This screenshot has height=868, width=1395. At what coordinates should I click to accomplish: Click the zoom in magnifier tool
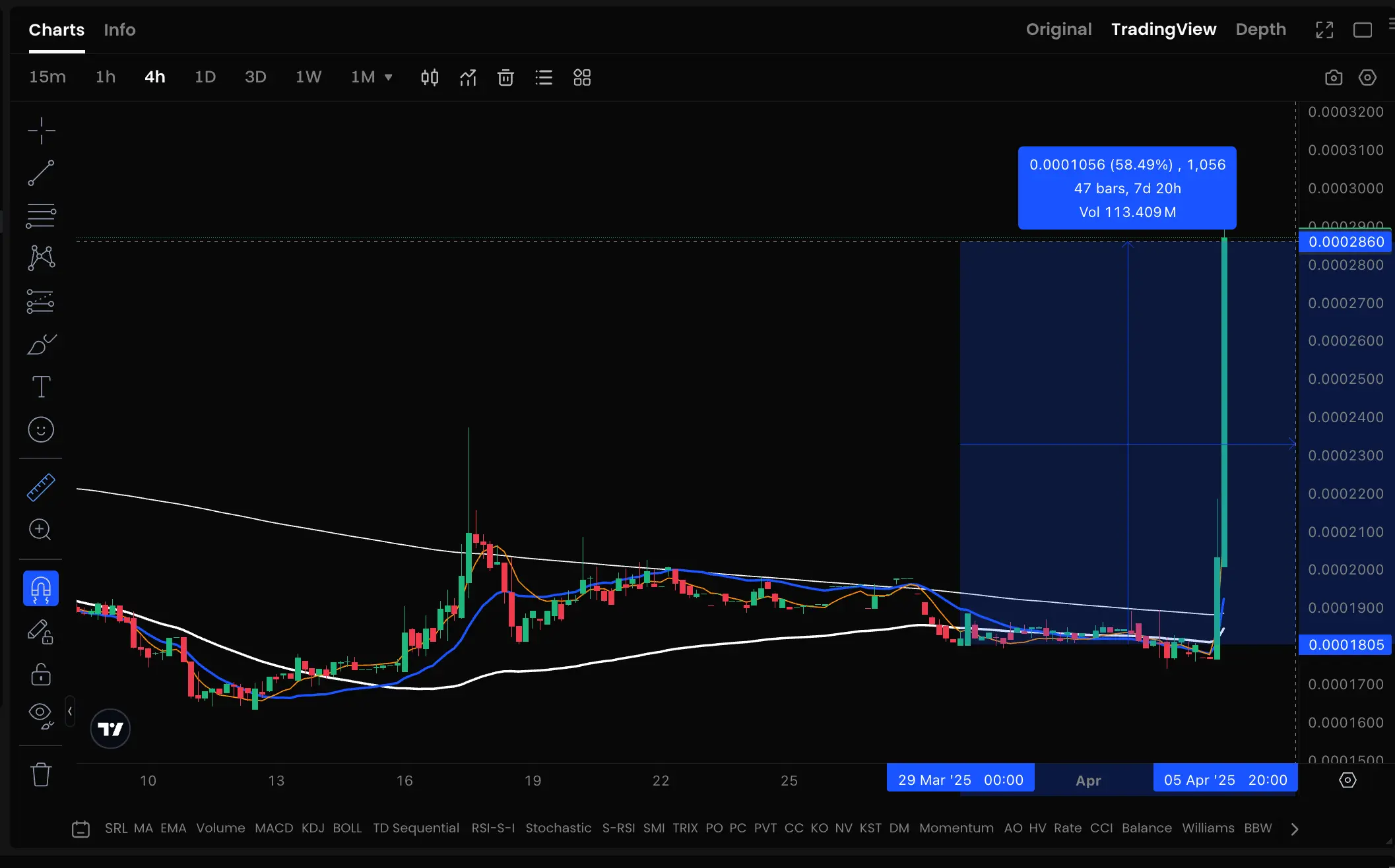pyautogui.click(x=40, y=530)
